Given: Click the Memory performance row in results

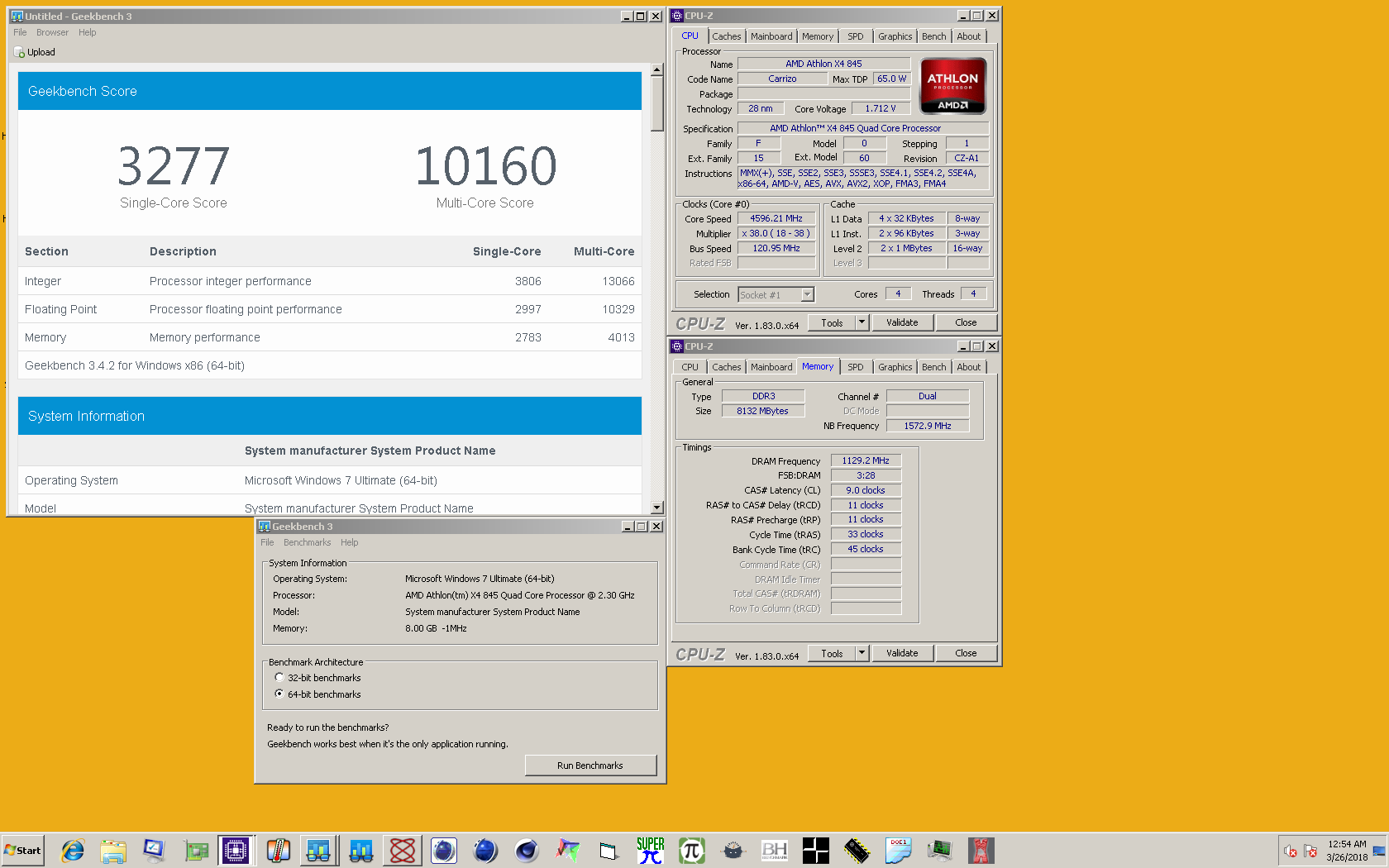Looking at the screenshot, I should point(330,337).
